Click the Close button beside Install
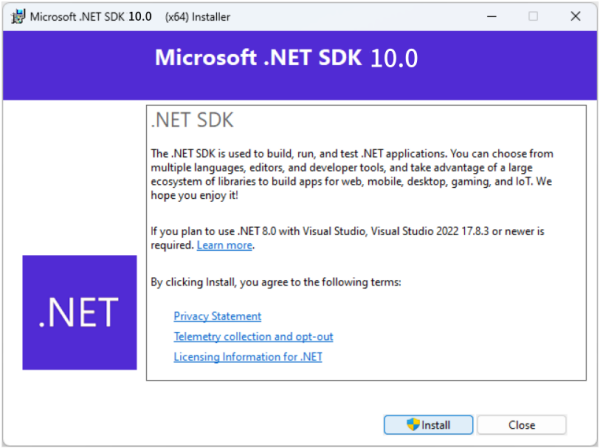The width and height of the screenshot is (600, 448). pyautogui.click(x=522, y=425)
